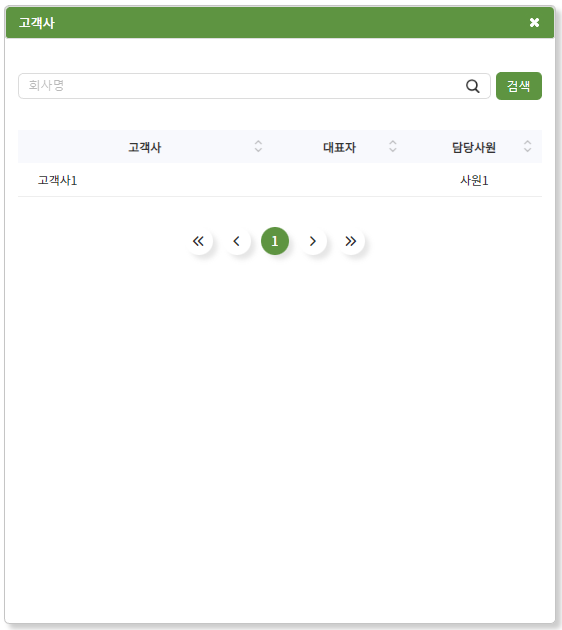Click the 고객사 column header label
The image size is (562, 630).
(145, 147)
